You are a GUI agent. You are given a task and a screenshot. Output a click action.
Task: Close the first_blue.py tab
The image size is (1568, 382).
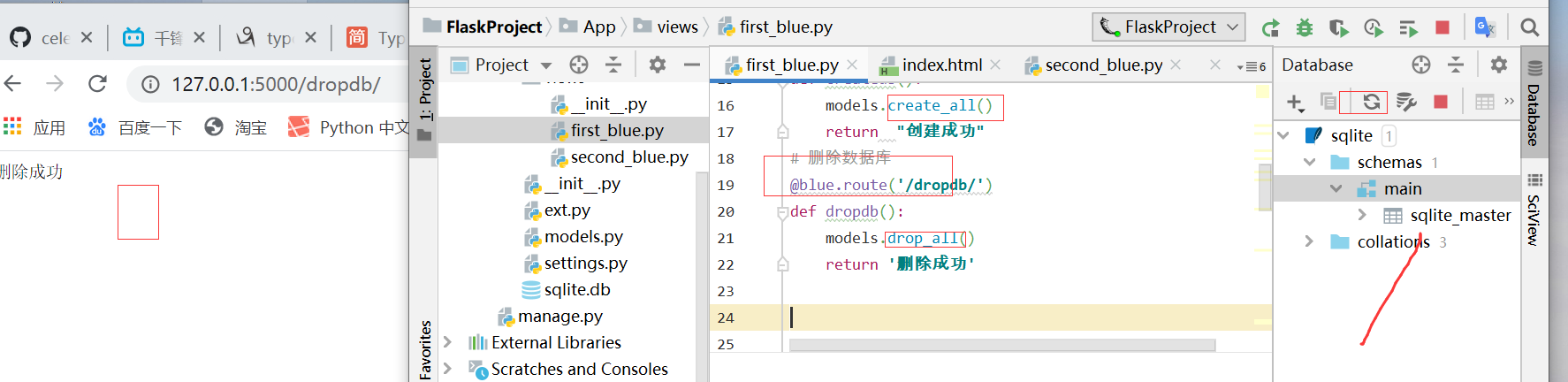click(x=852, y=65)
